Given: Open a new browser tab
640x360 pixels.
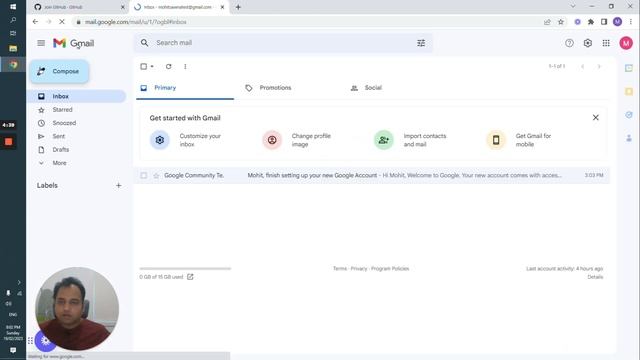Looking at the screenshot, I should 238,7.
